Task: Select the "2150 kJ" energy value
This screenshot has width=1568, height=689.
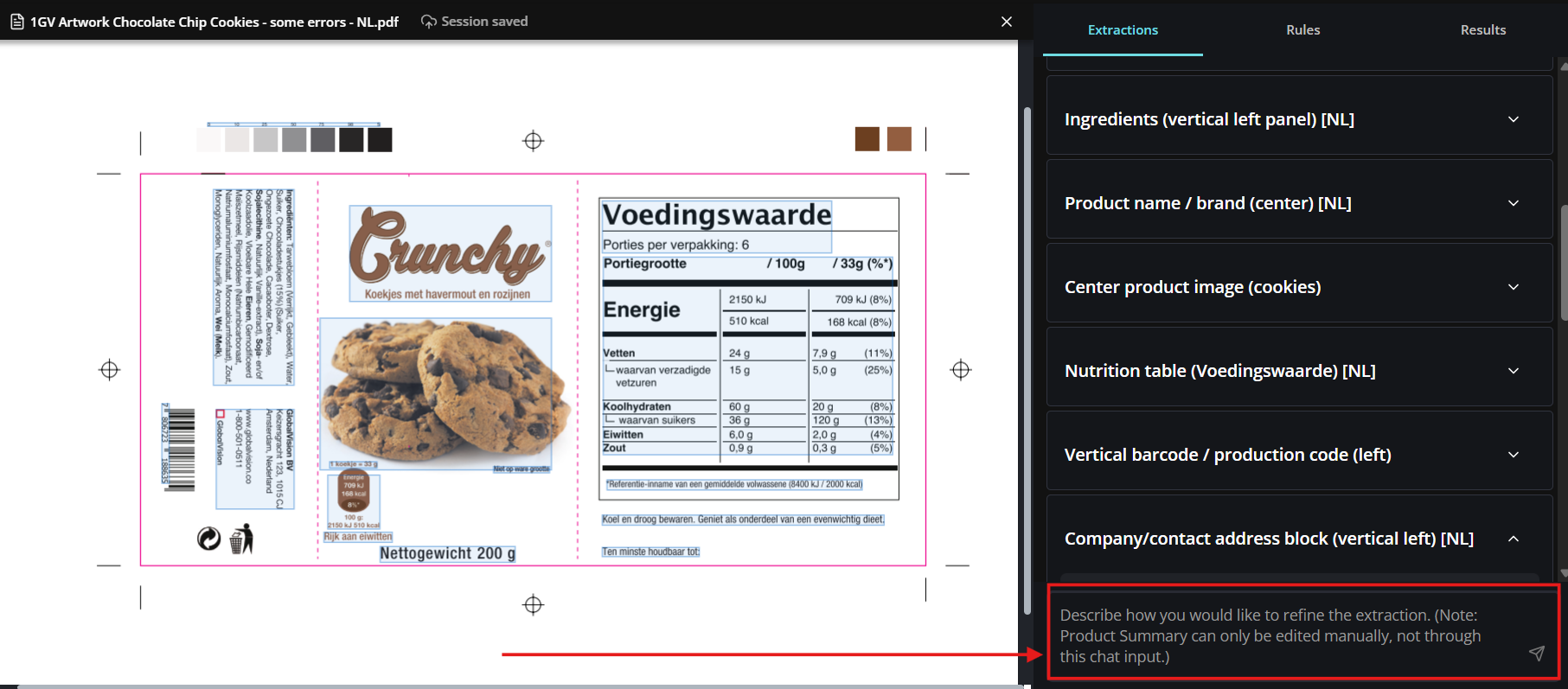Action: point(747,299)
